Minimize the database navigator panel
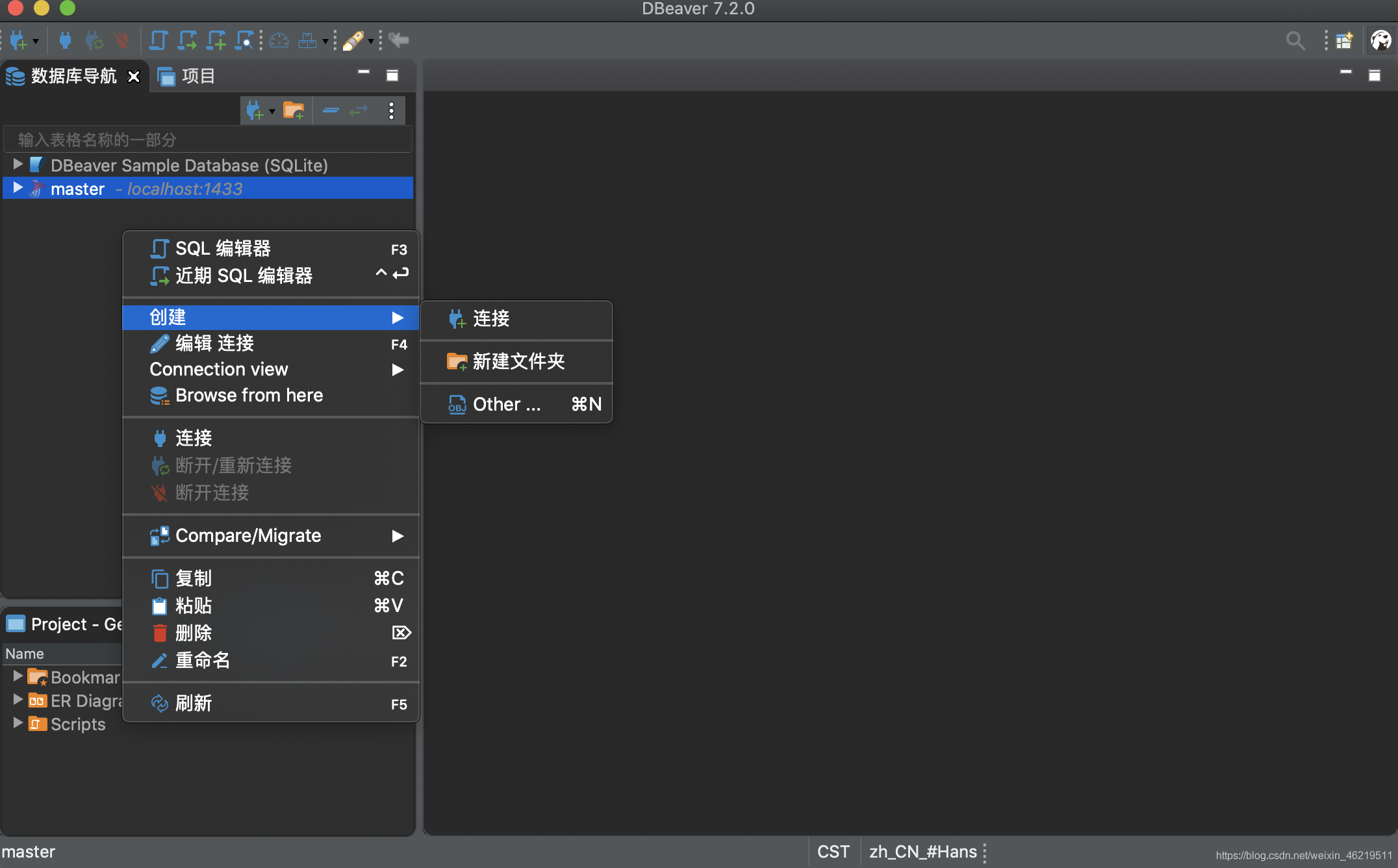Viewport: 1398px width, 868px height. coord(364,72)
